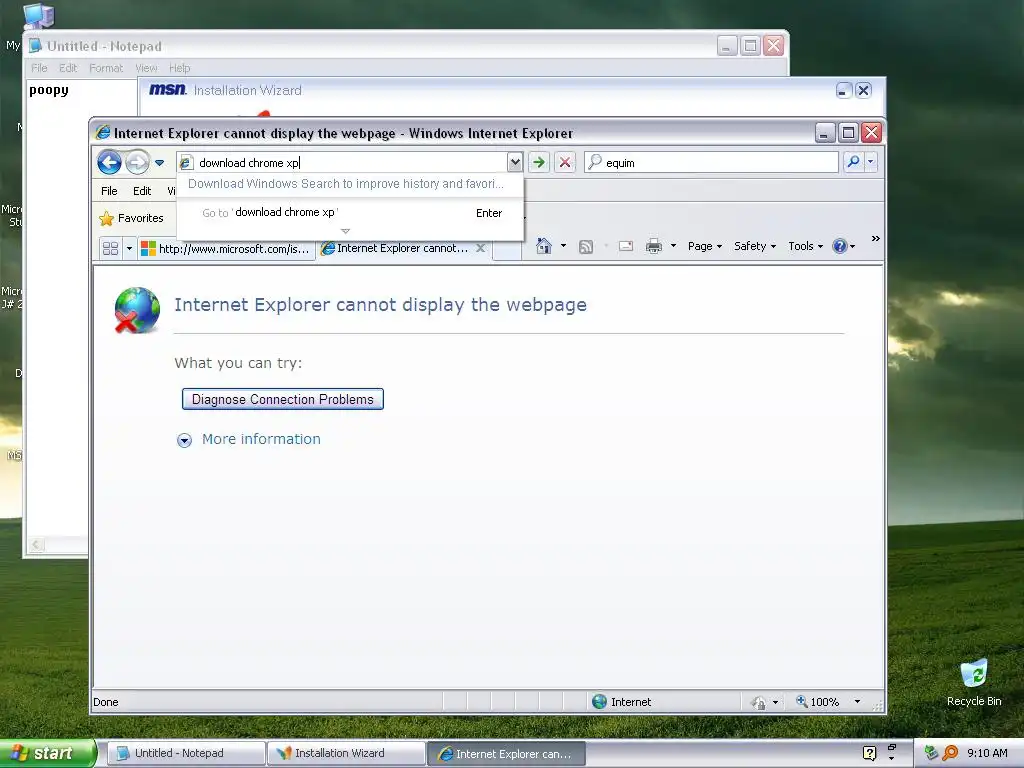Go back with the IE Back arrow
This screenshot has height=768, width=1024.
[110, 163]
